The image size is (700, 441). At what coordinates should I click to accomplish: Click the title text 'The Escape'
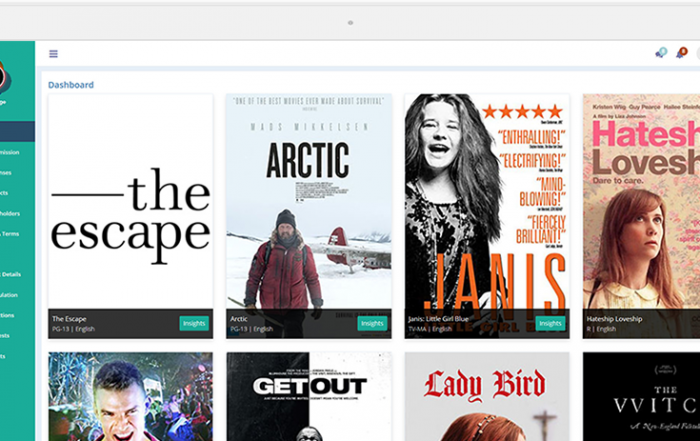[69, 319]
